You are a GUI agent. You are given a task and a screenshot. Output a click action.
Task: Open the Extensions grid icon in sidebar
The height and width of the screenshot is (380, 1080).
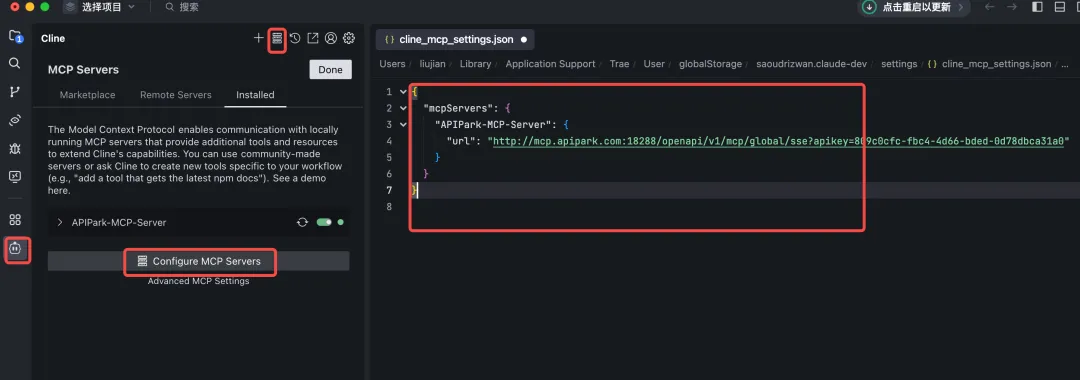click(14, 220)
